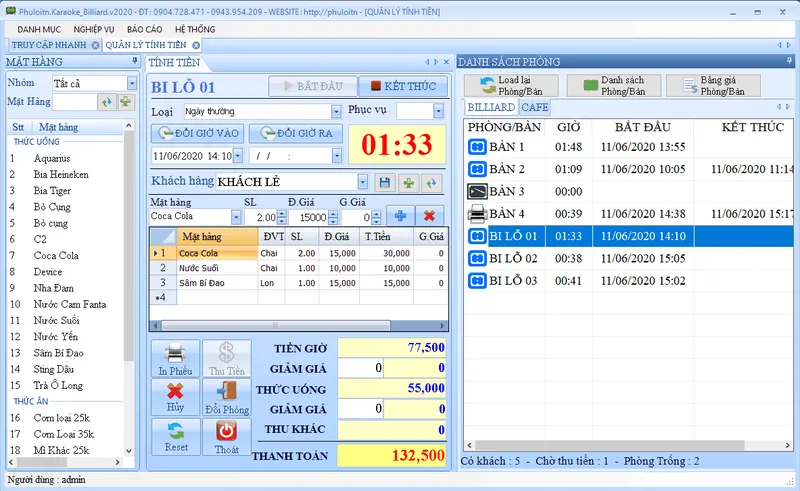Screen dimensions: 800x491
Task: Switch to the CAFE tab
Action: pos(535,107)
